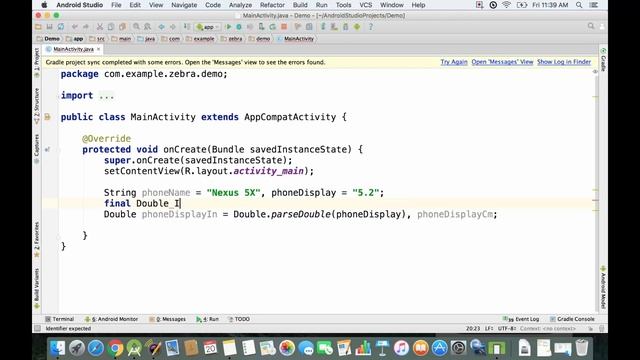This screenshot has width=640, height=360.
Task: Click the Cut scissors icon
Action: 100,27
